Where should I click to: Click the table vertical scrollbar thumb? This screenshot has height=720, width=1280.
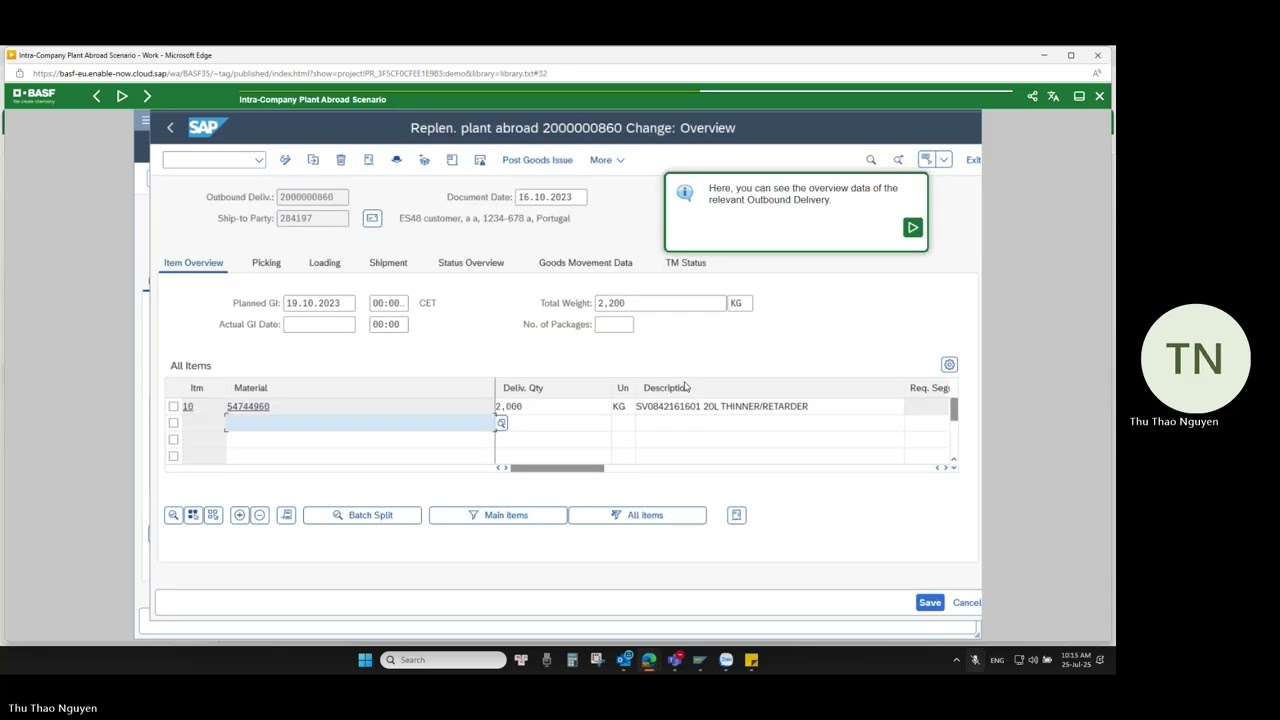[954, 409]
